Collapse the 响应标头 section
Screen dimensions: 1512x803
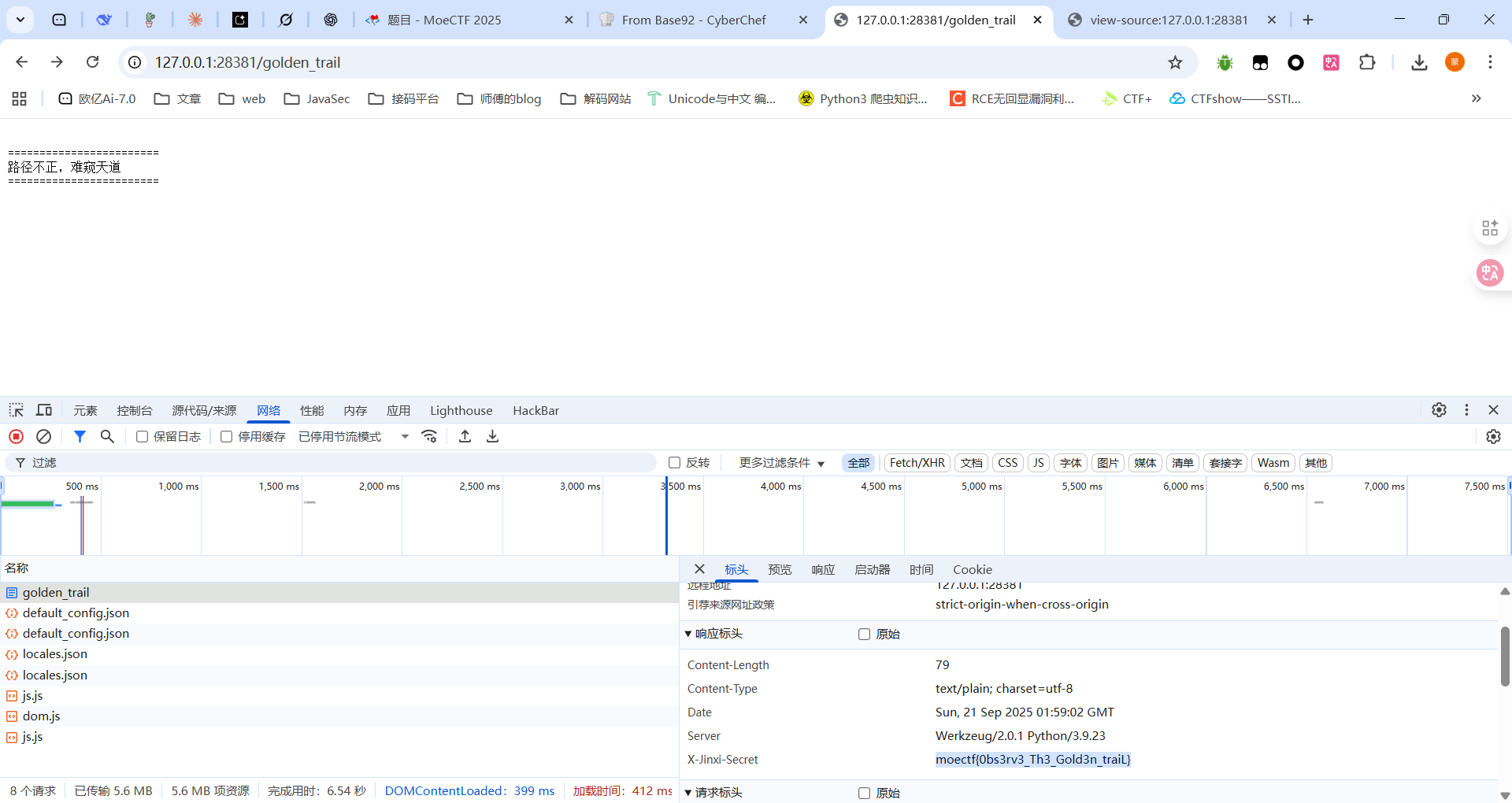click(688, 634)
